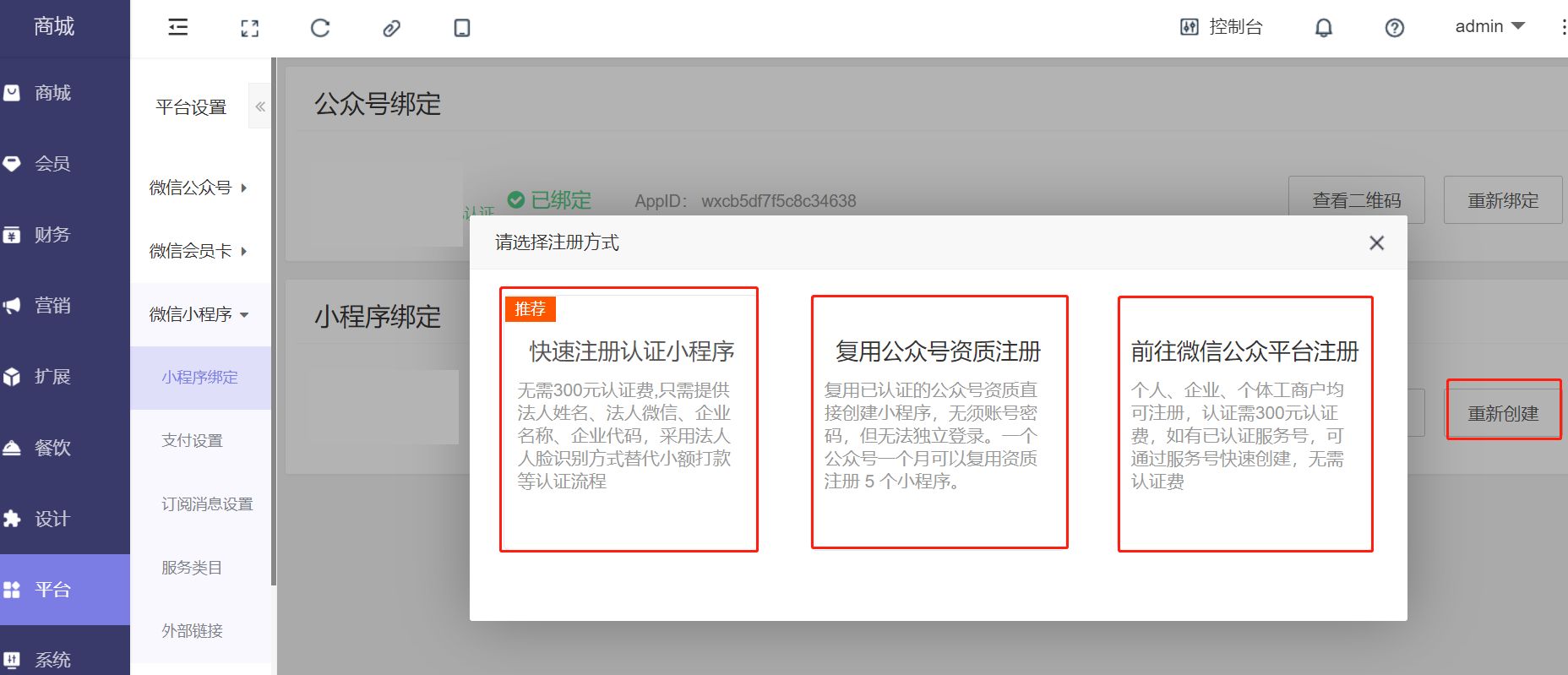The image size is (1568, 675).
Task: Expand the 微信公众号 submenu
Action: 199,188
